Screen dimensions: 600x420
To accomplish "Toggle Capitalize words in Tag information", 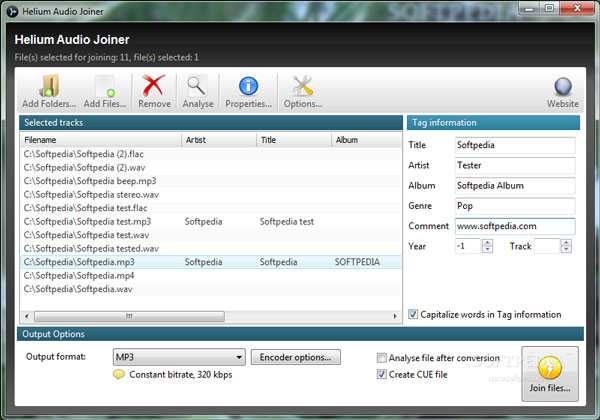I will (413, 314).
